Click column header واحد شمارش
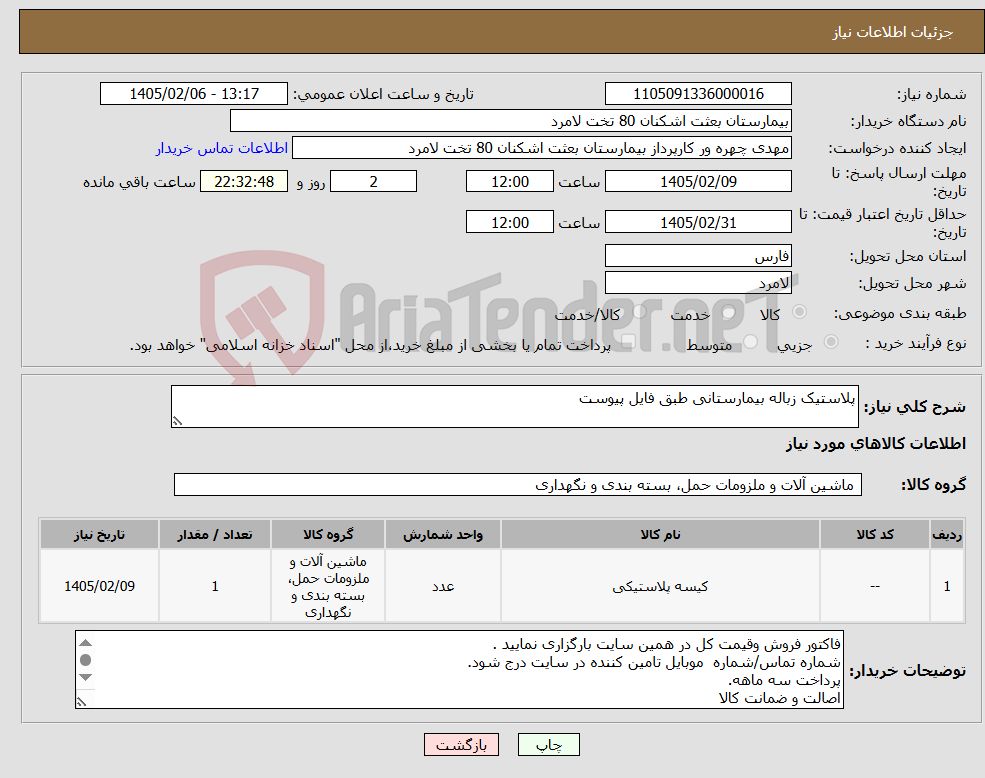 pyautogui.click(x=442, y=534)
